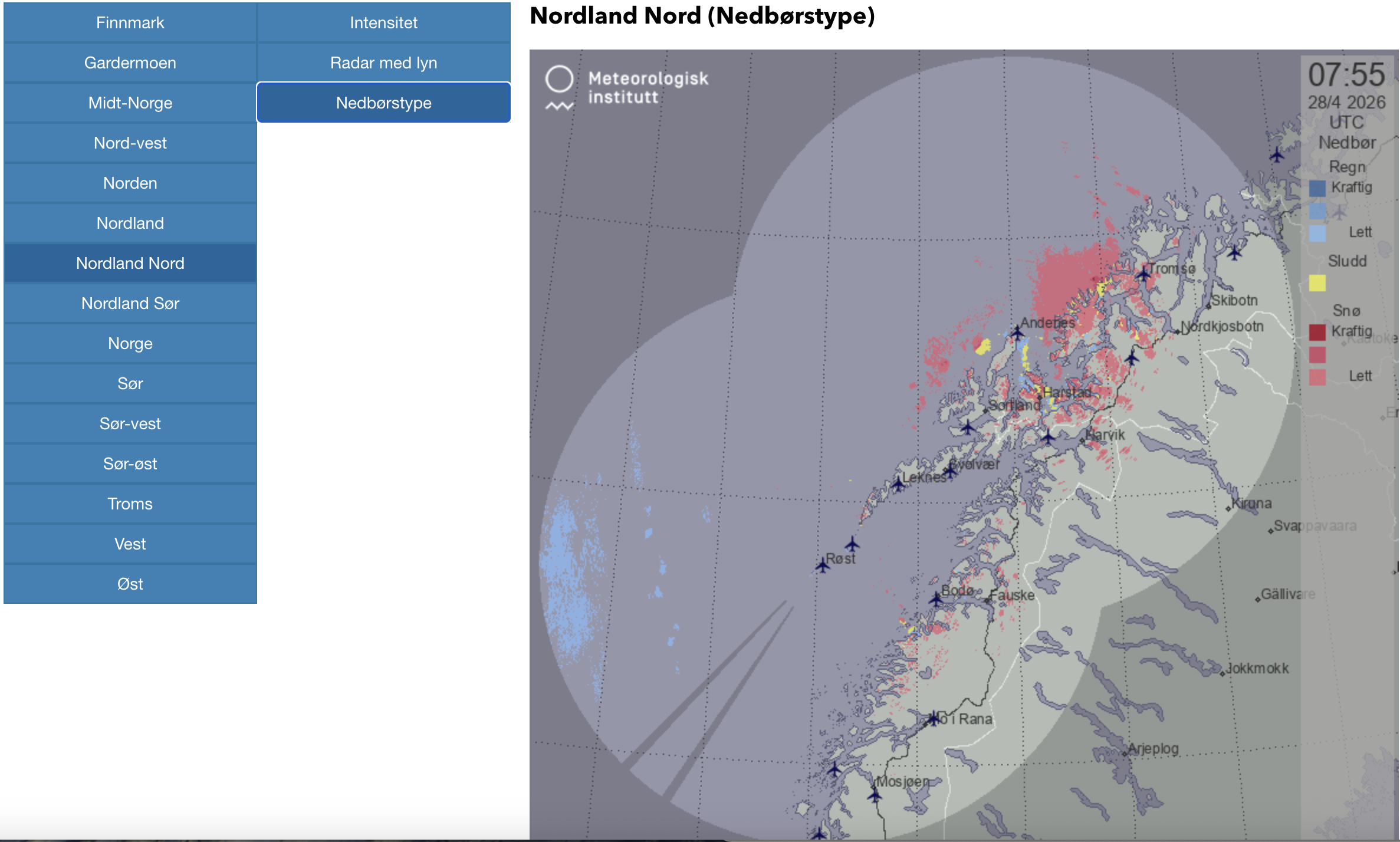
Task: Open the Nordland Sør radar
Action: click(130, 303)
